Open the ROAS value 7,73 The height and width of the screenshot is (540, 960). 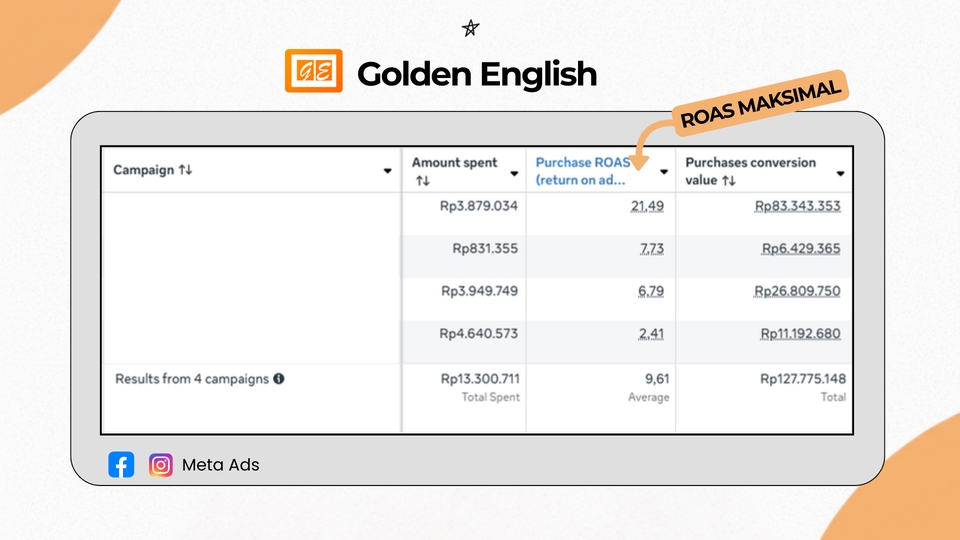[x=651, y=249]
